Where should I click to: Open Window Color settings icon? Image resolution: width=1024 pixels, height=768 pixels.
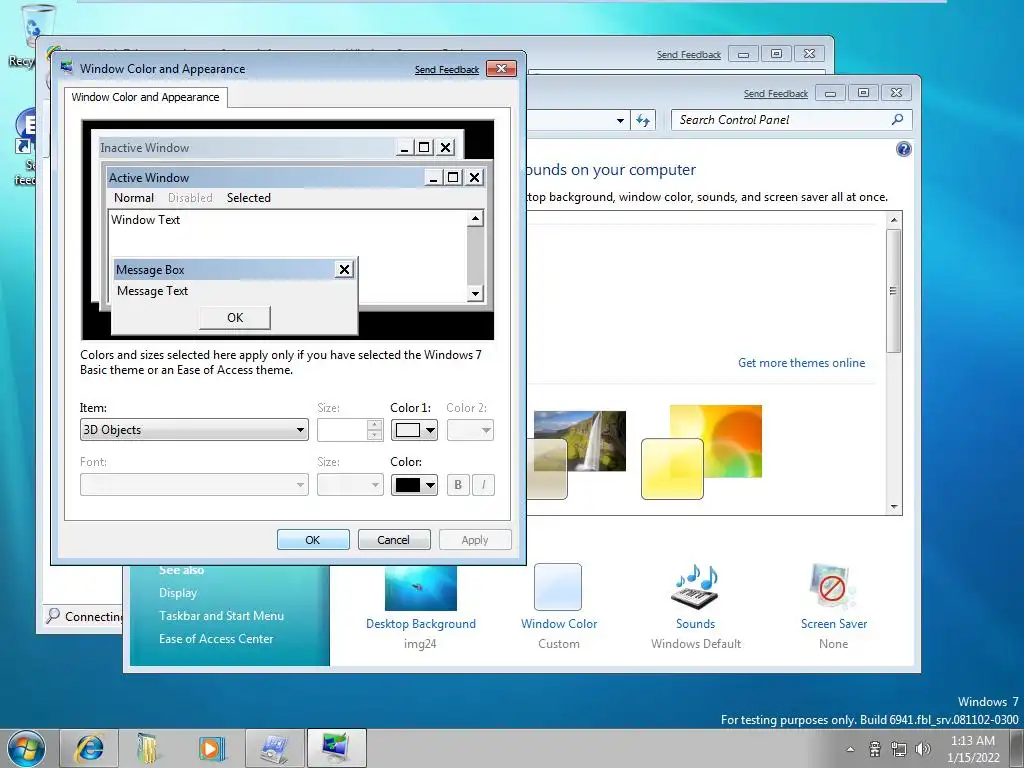tap(558, 587)
